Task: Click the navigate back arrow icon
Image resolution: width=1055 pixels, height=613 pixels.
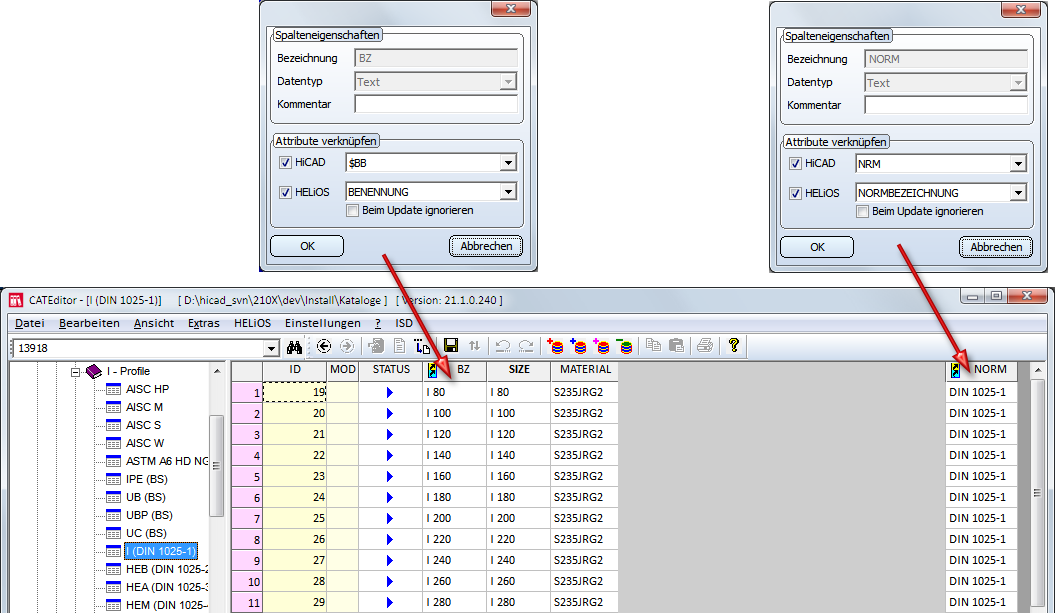Action: 324,347
